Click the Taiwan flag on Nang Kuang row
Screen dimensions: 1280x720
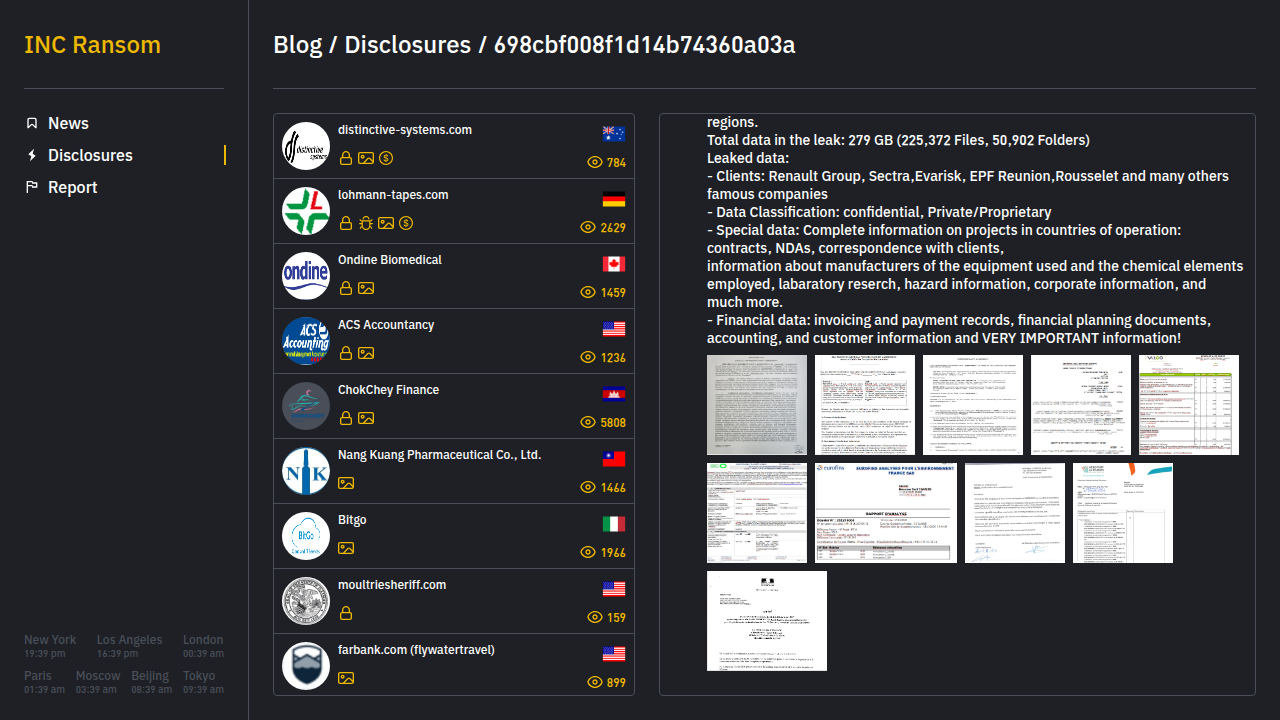click(613, 459)
